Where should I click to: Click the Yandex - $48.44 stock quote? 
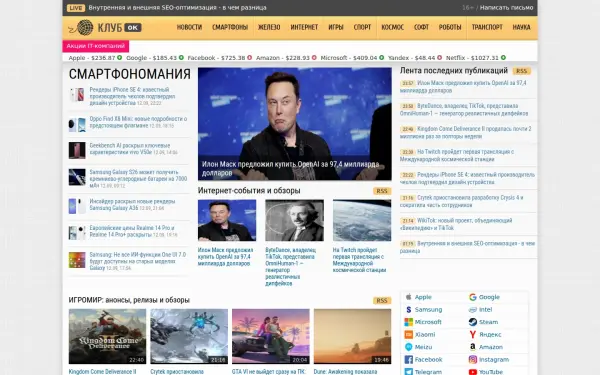[415, 58]
